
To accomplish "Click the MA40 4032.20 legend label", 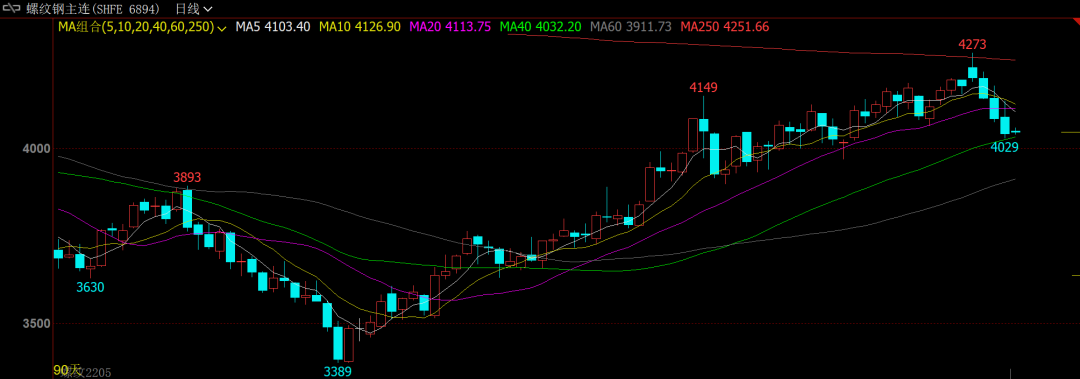I will [x=541, y=27].
